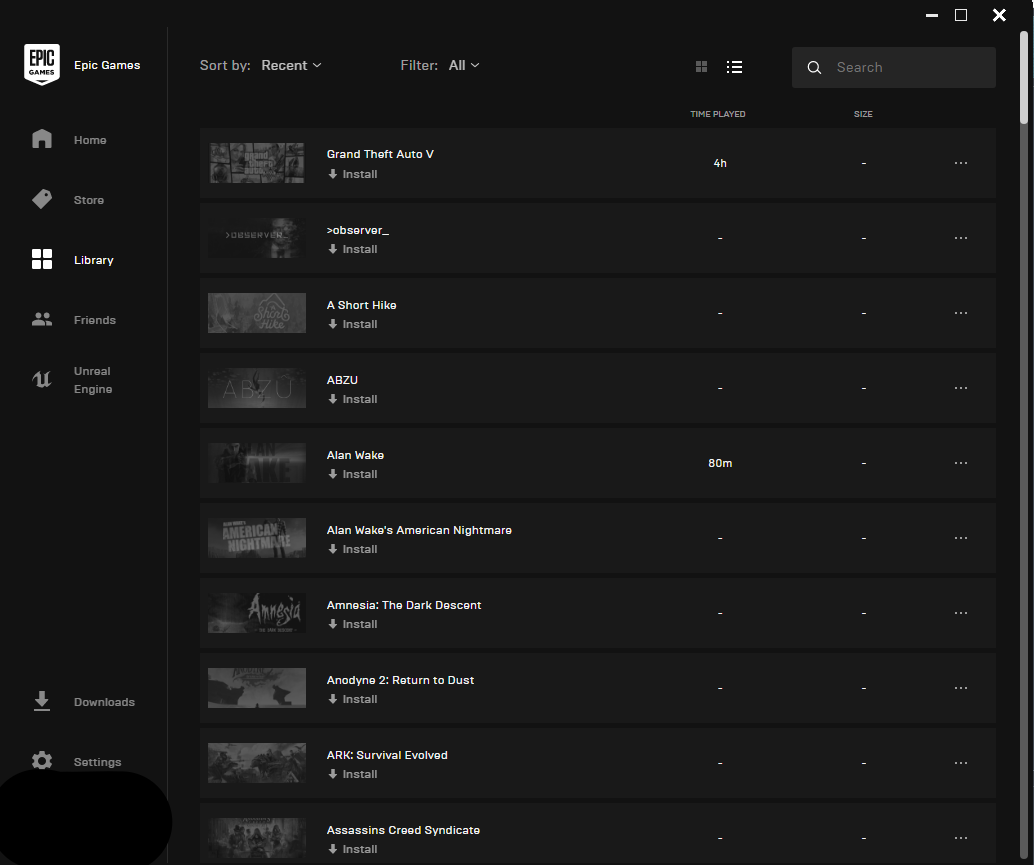Maximize the Epic Games launcher window

click(961, 15)
